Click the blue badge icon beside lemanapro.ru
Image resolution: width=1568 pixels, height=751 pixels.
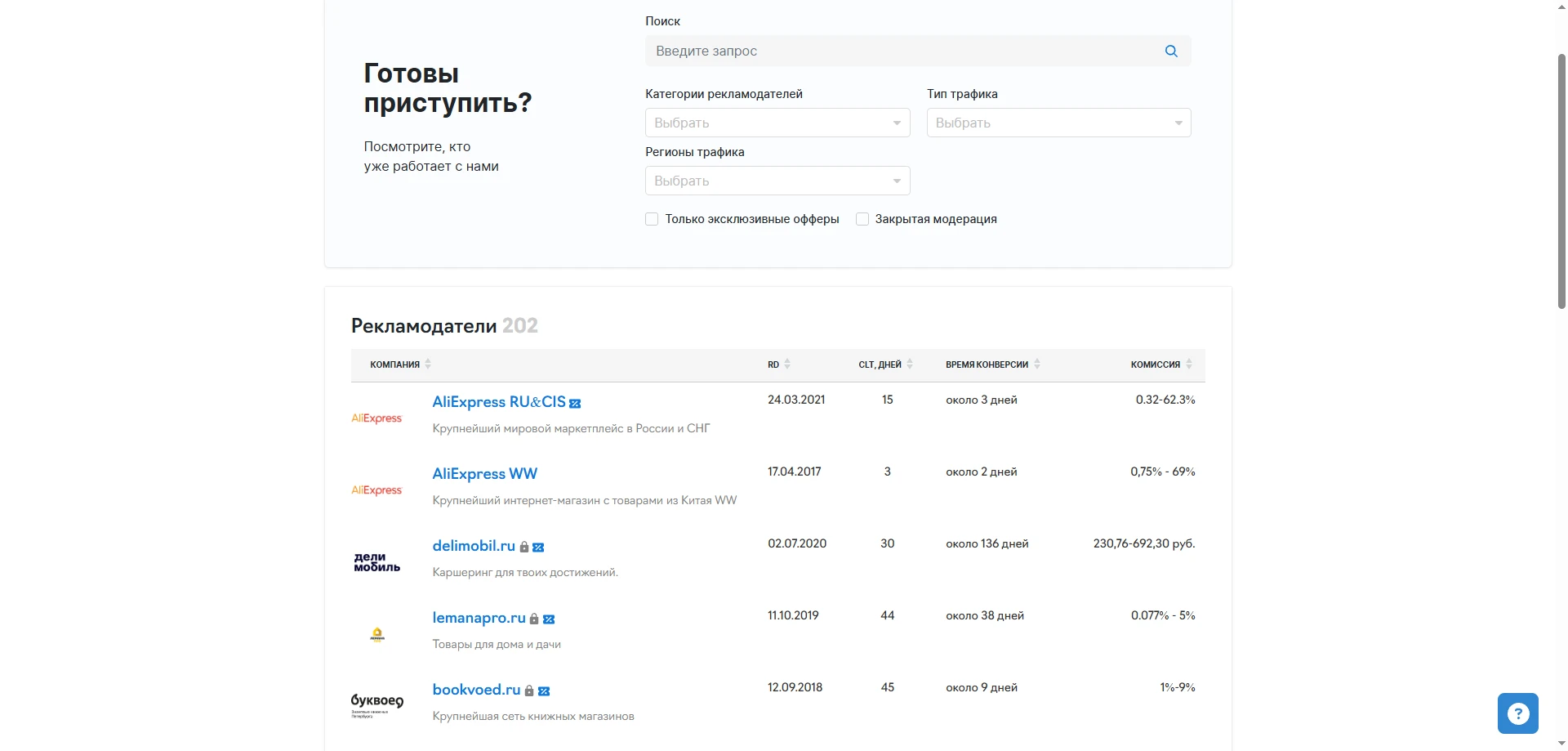tap(549, 619)
